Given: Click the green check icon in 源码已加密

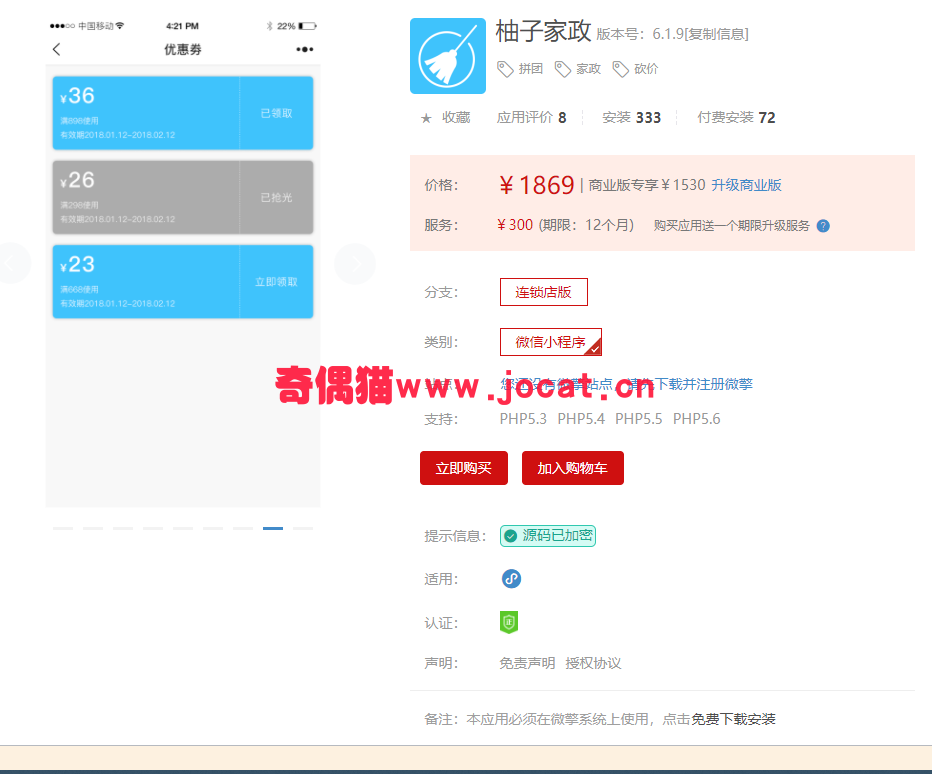Looking at the screenshot, I should [511, 536].
